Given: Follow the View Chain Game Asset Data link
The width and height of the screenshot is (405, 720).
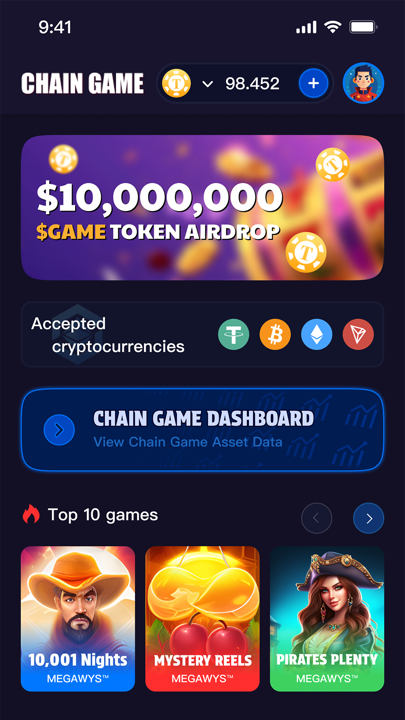Looking at the screenshot, I should click(x=188, y=442).
